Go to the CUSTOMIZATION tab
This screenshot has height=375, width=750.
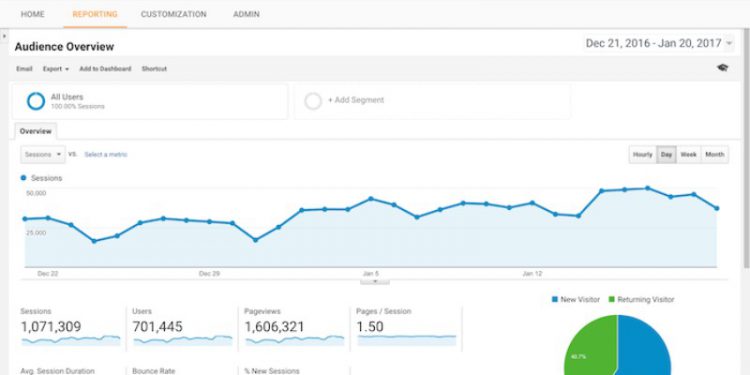(x=174, y=14)
